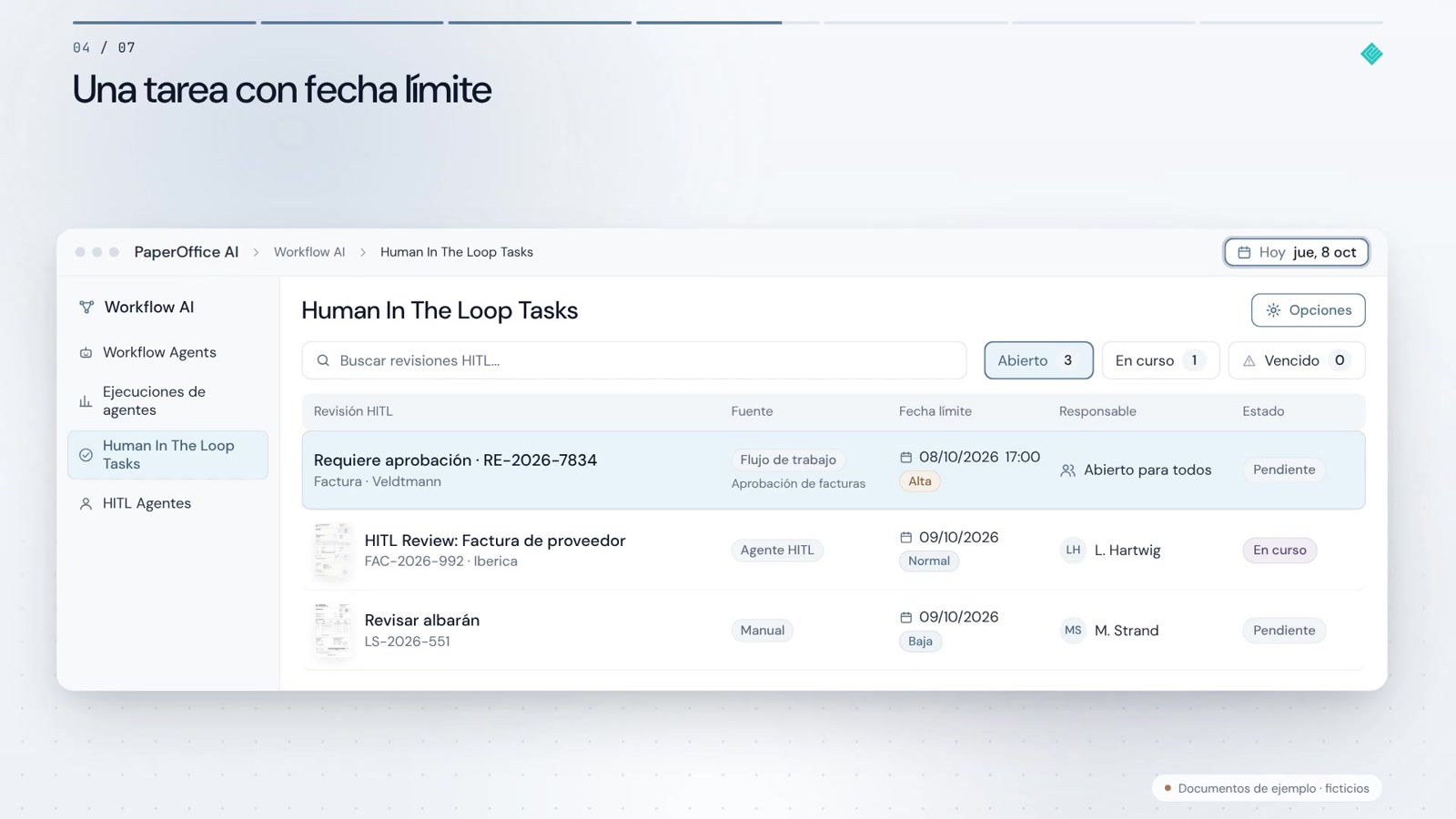The image size is (1456, 819).
Task: Click the warning triangle icon on Vencido
Action: point(1249,361)
